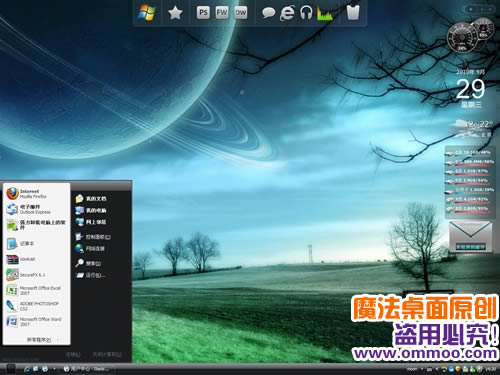Click the Windows logo icon in top dock

click(147, 13)
